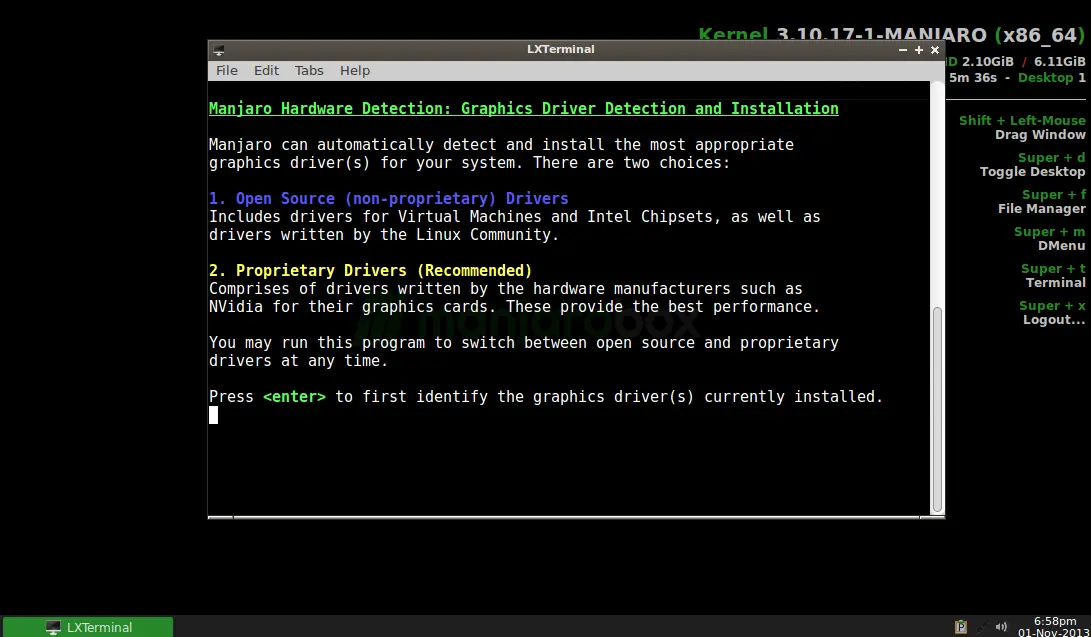Click the date 01-Nov-2013

click(x=1054, y=632)
